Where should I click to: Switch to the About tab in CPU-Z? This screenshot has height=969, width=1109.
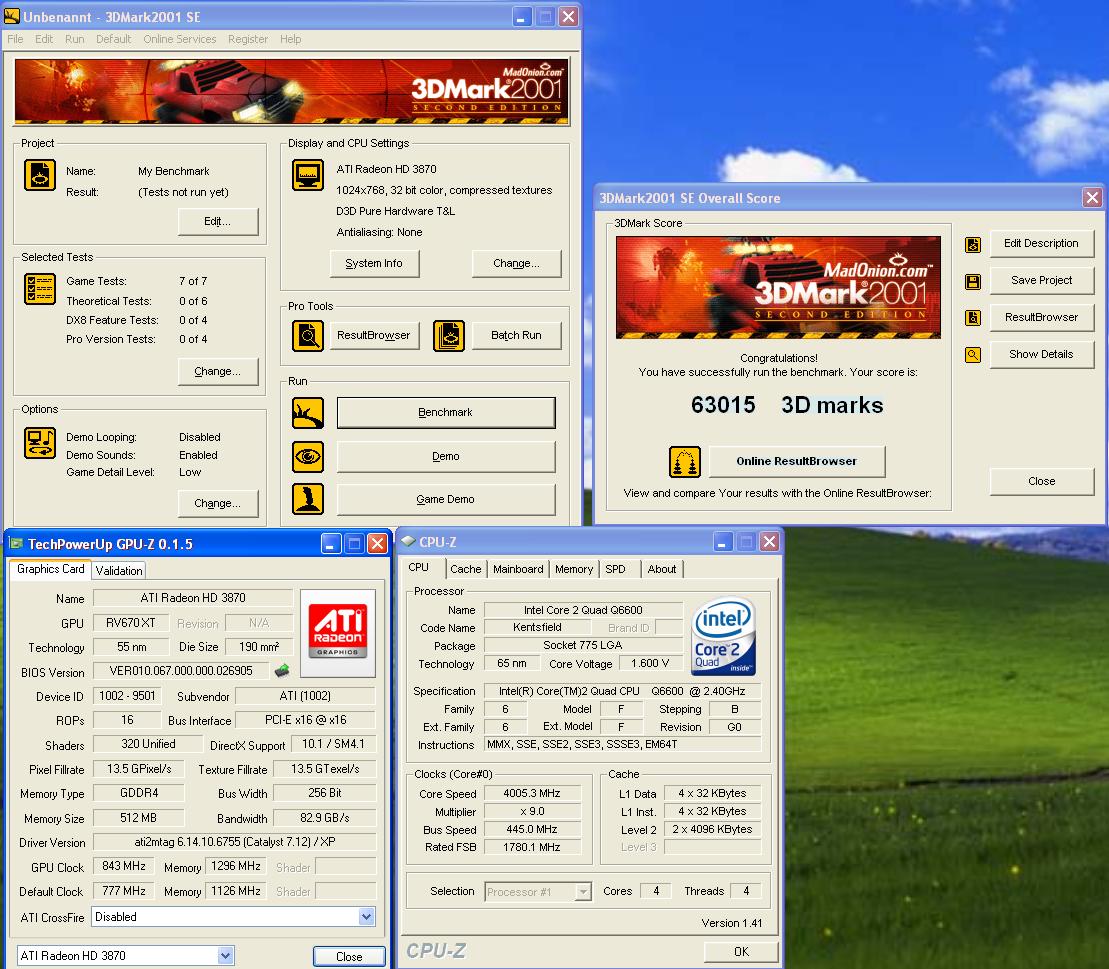(661, 569)
